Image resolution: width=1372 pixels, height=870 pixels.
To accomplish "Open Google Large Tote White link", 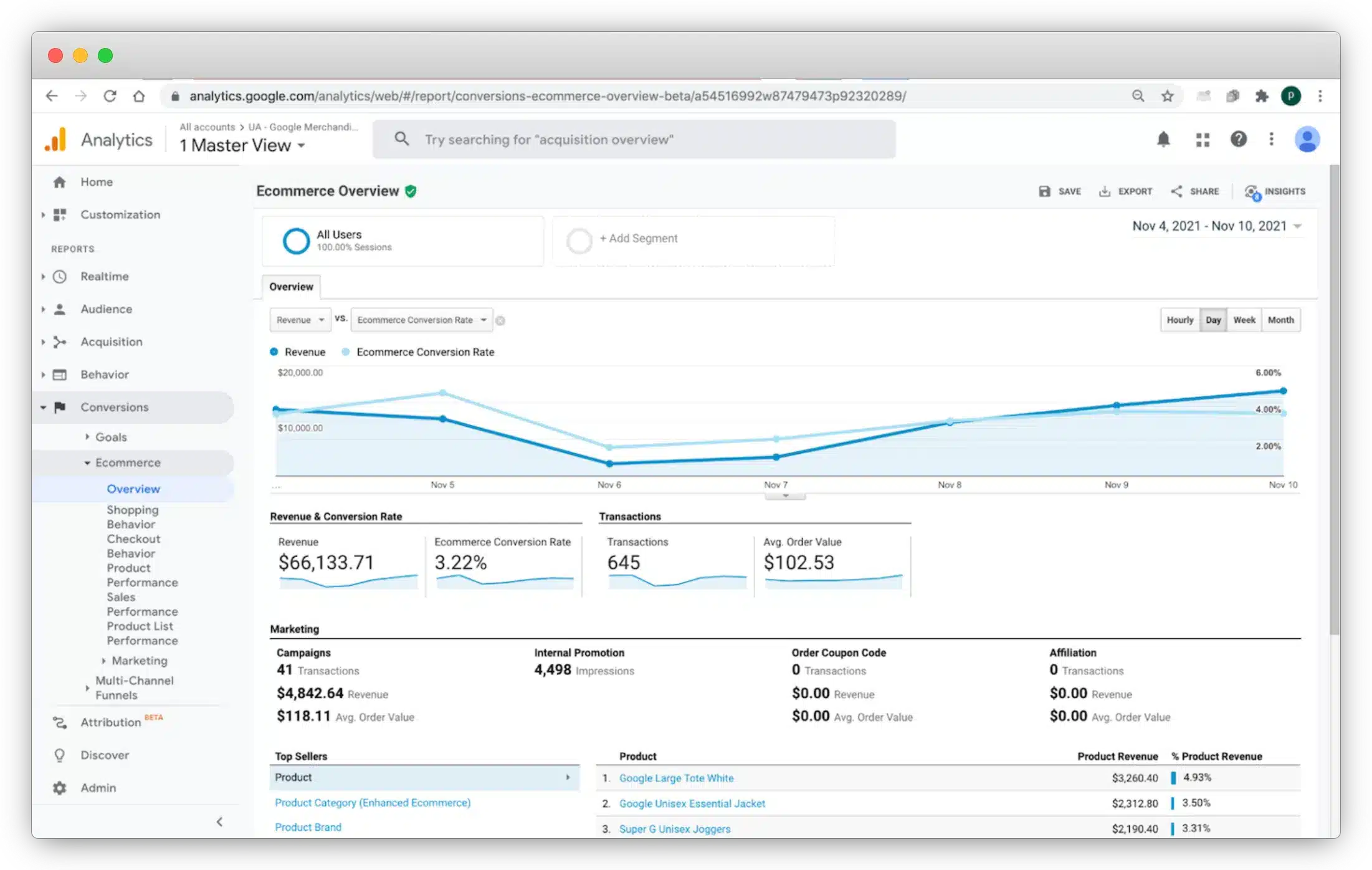I will tap(676, 778).
